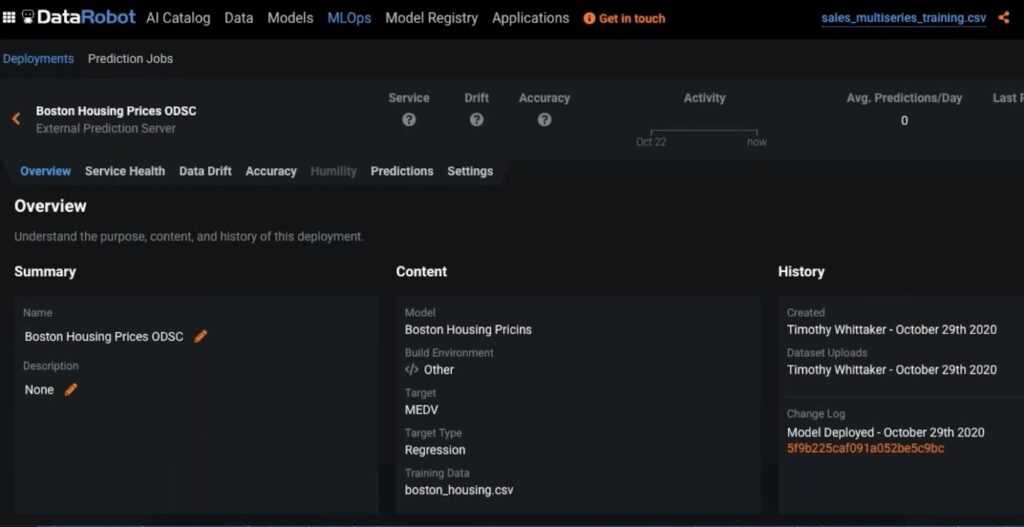Select the Settings tab
This screenshot has height=527, width=1024.
[x=470, y=171]
